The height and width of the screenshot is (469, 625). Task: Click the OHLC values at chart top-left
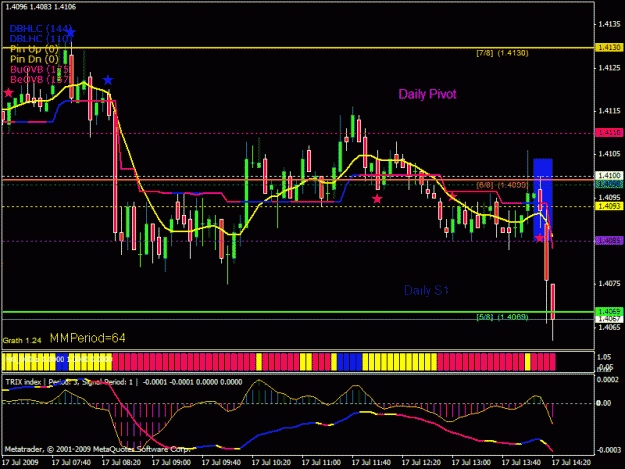(41, 7)
